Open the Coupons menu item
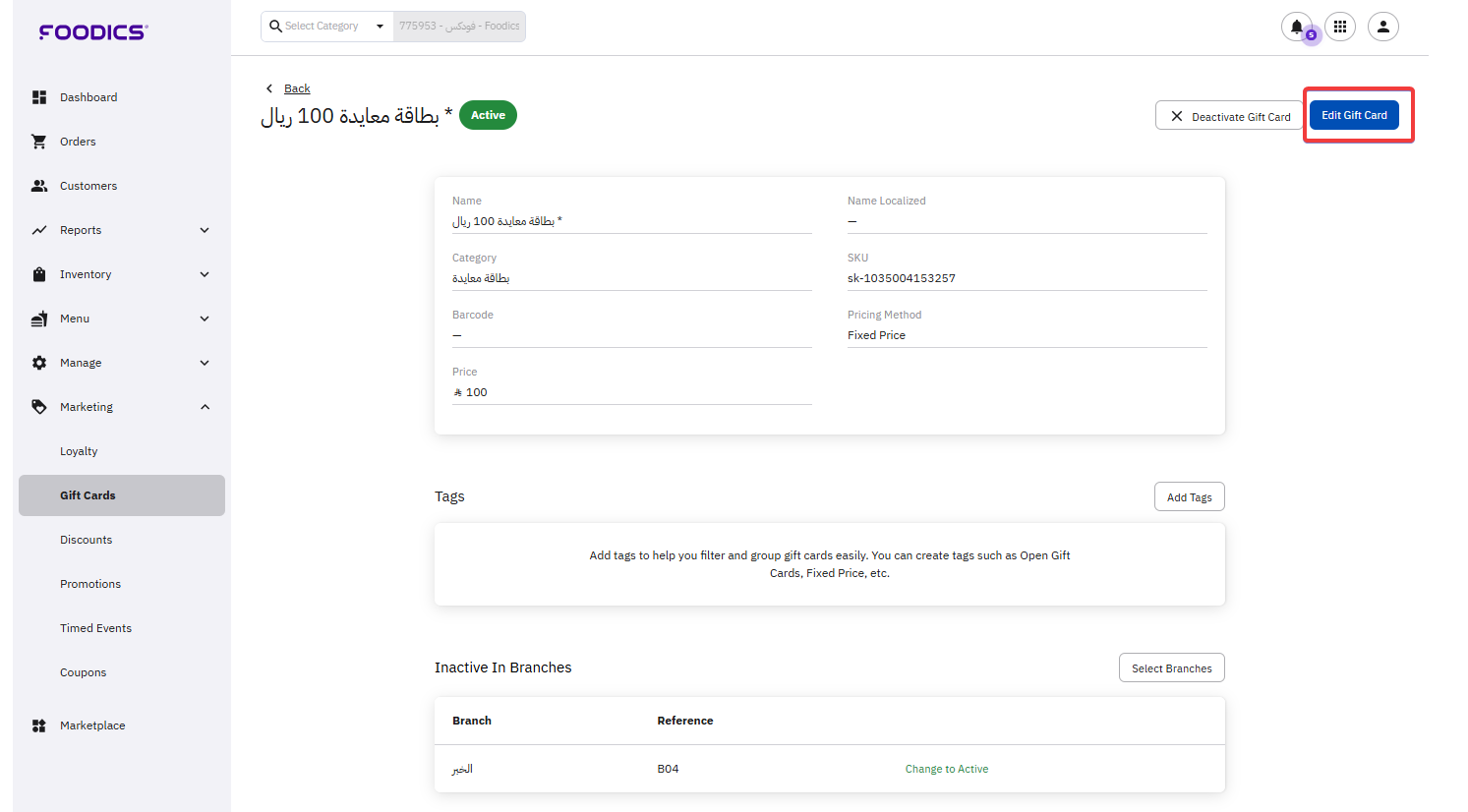This screenshot has width=1468, height=812. tap(84, 672)
